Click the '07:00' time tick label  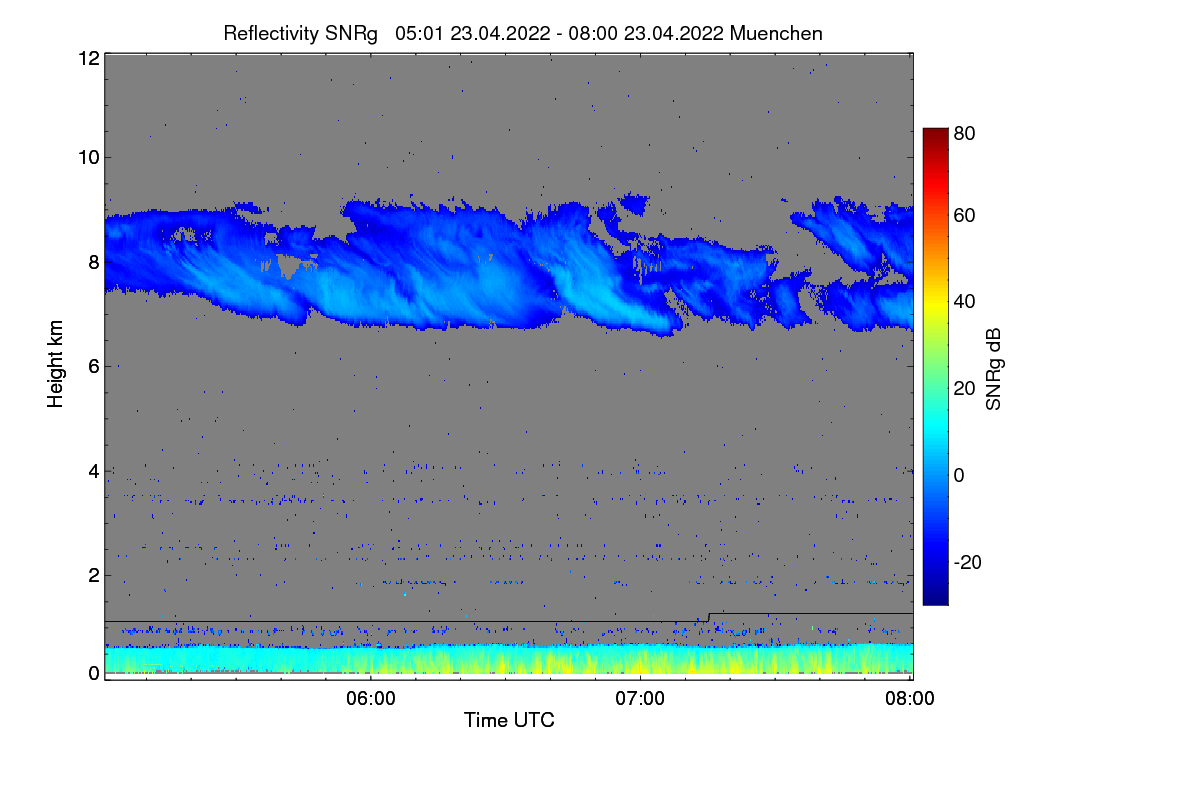(x=640, y=699)
